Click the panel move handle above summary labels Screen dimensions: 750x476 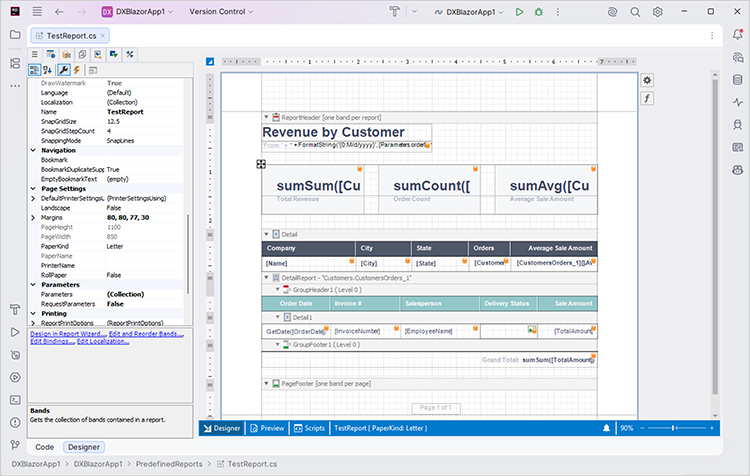(261, 164)
